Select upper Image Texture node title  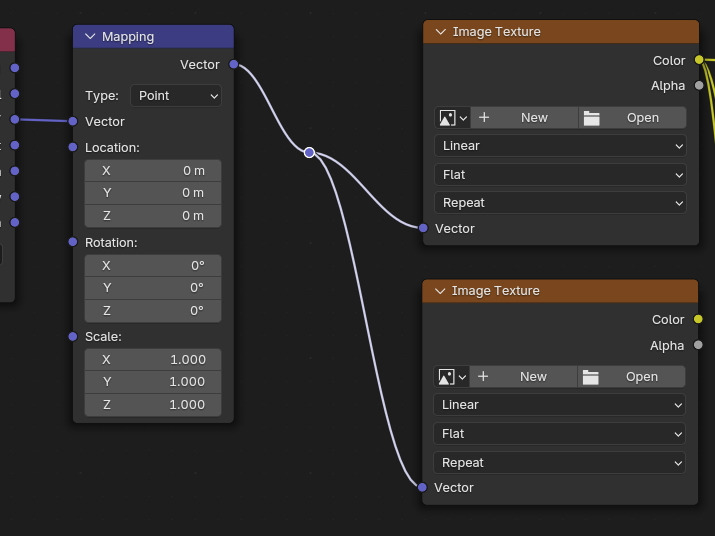(561, 31)
